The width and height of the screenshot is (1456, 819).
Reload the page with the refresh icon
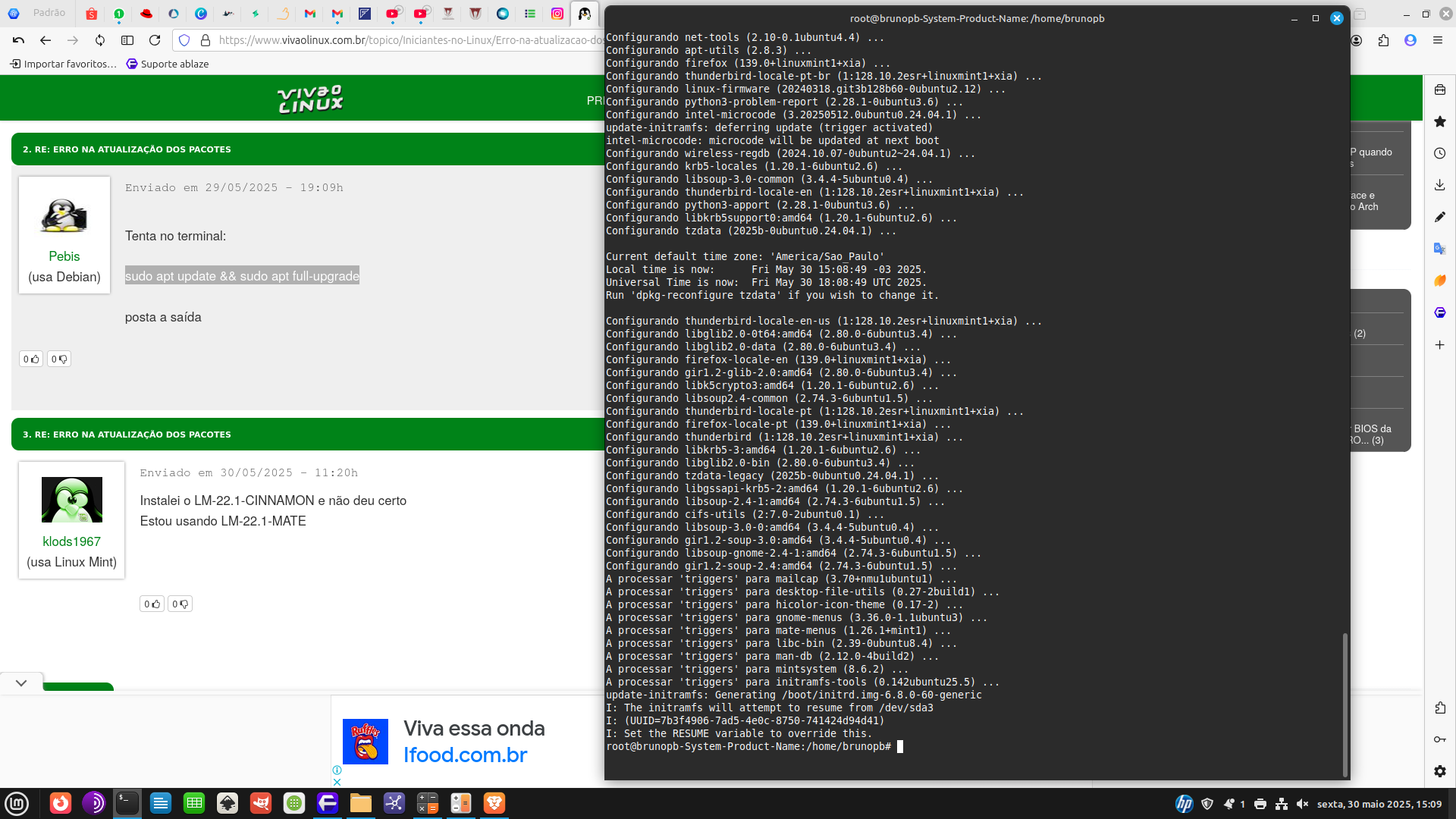click(155, 40)
